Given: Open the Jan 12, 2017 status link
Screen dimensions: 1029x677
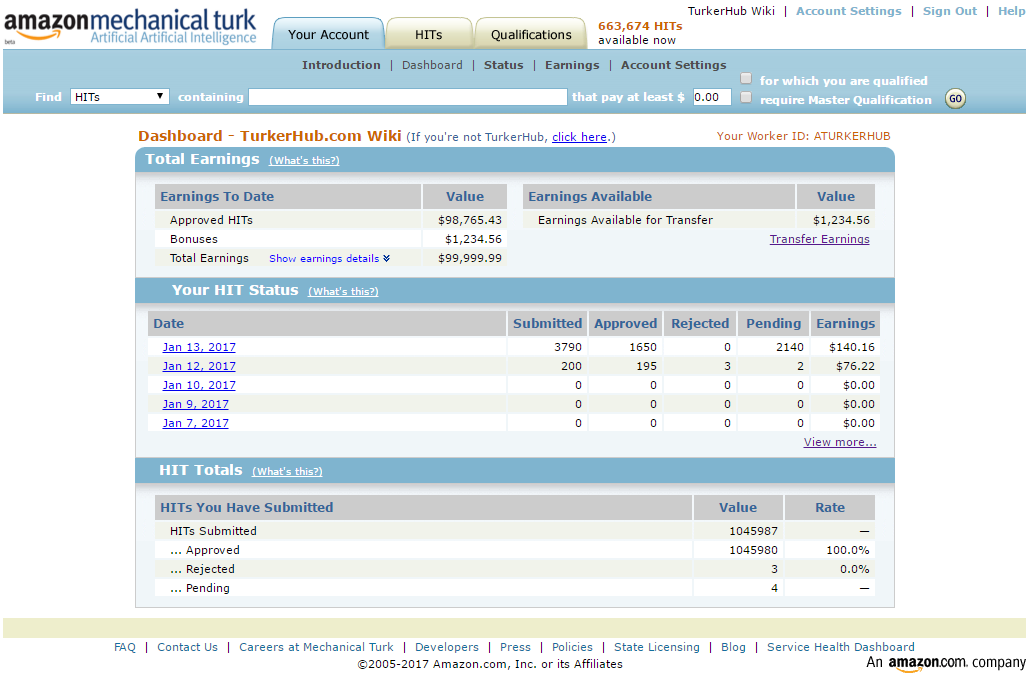Looking at the screenshot, I should 199,366.
